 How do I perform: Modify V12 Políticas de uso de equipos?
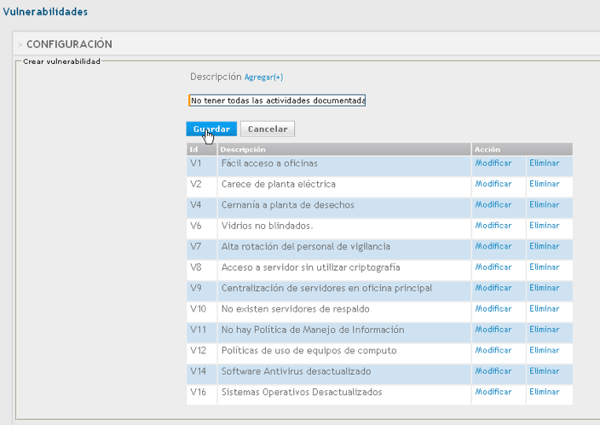pos(493,350)
